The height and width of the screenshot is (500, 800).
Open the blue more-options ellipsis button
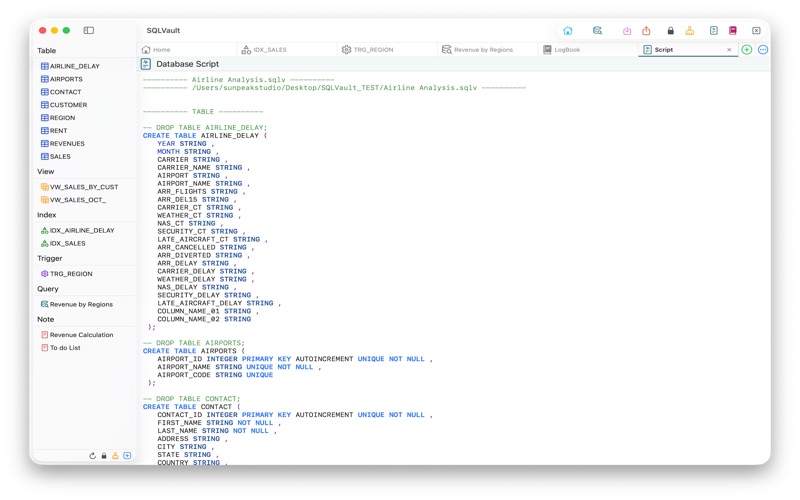(x=763, y=49)
